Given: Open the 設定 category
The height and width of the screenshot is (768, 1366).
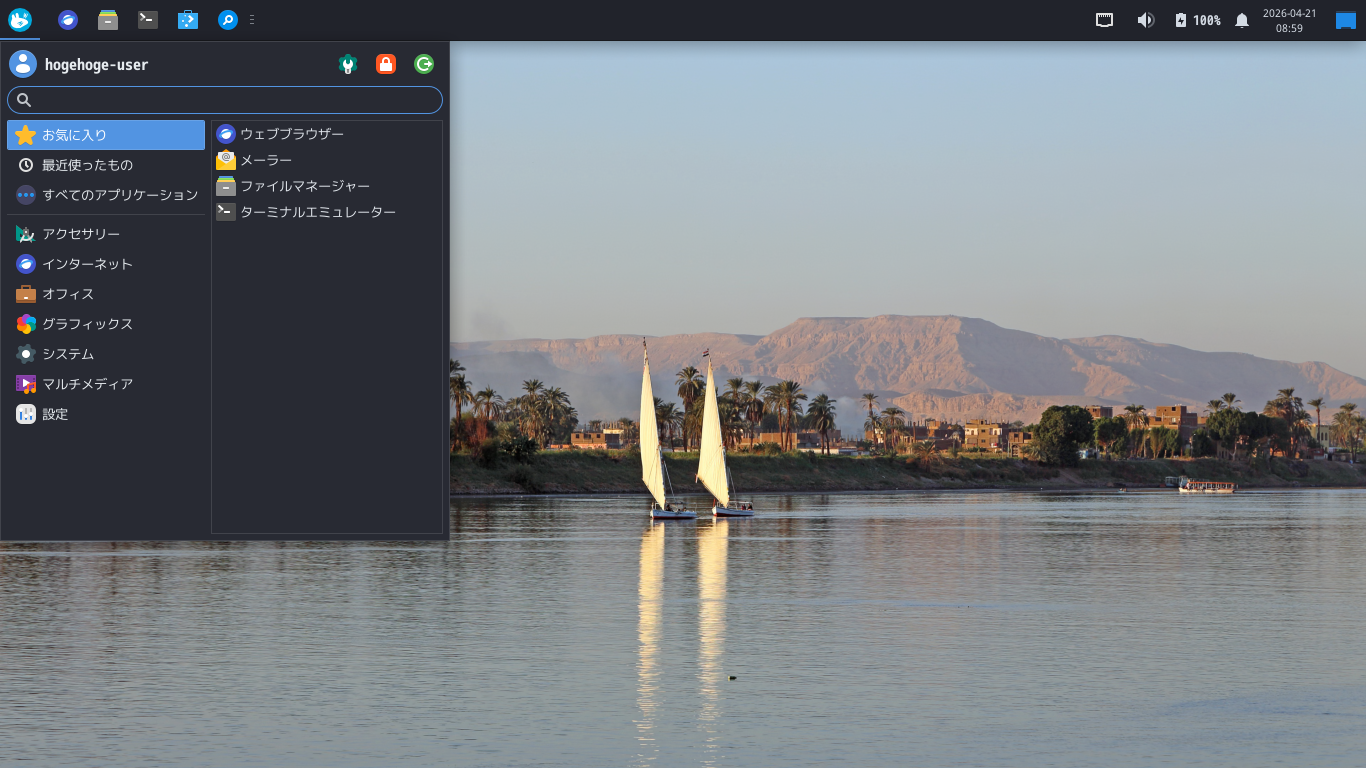Looking at the screenshot, I should pos(106,414).
